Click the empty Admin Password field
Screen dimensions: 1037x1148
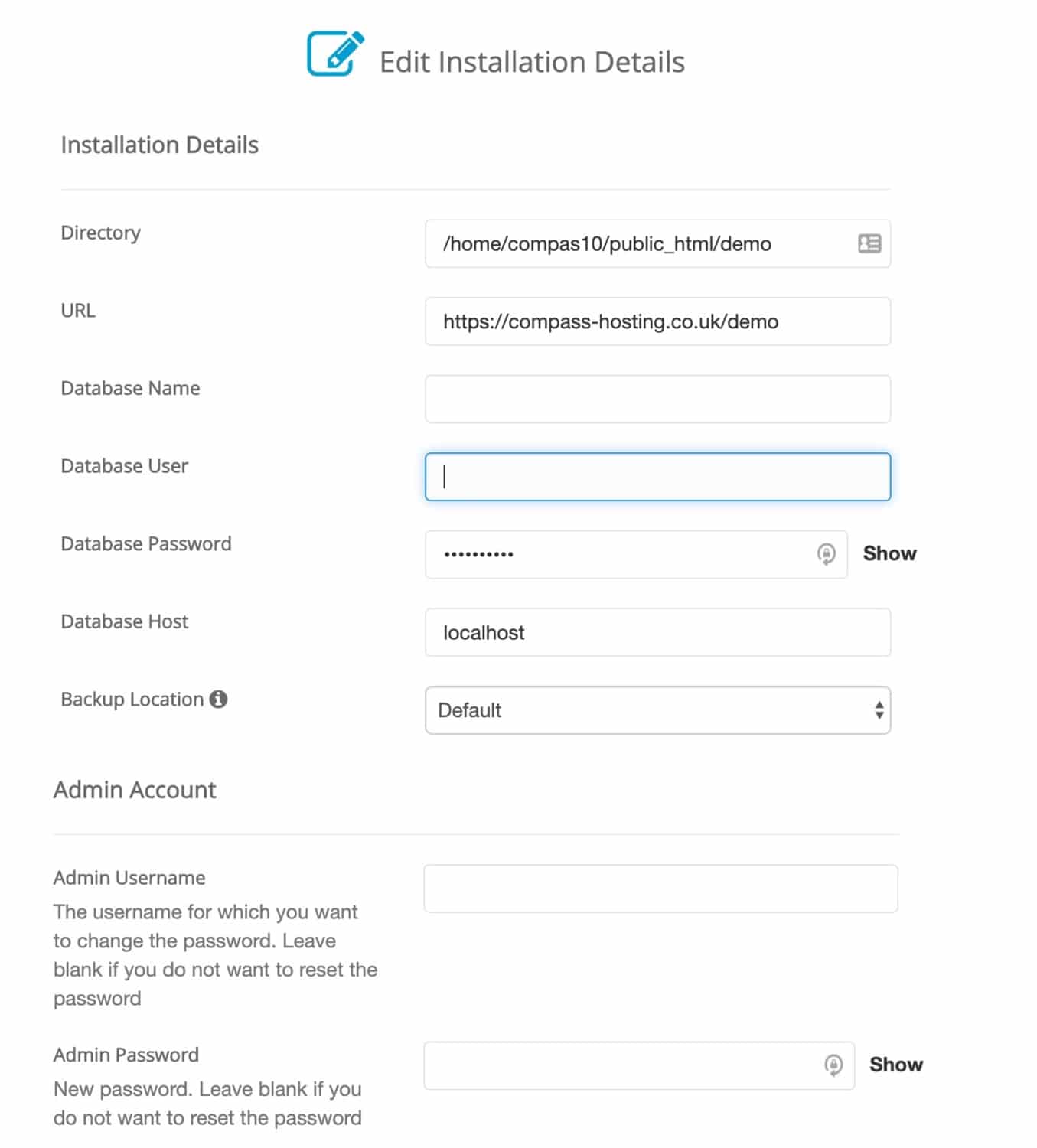pos(612,1065)
